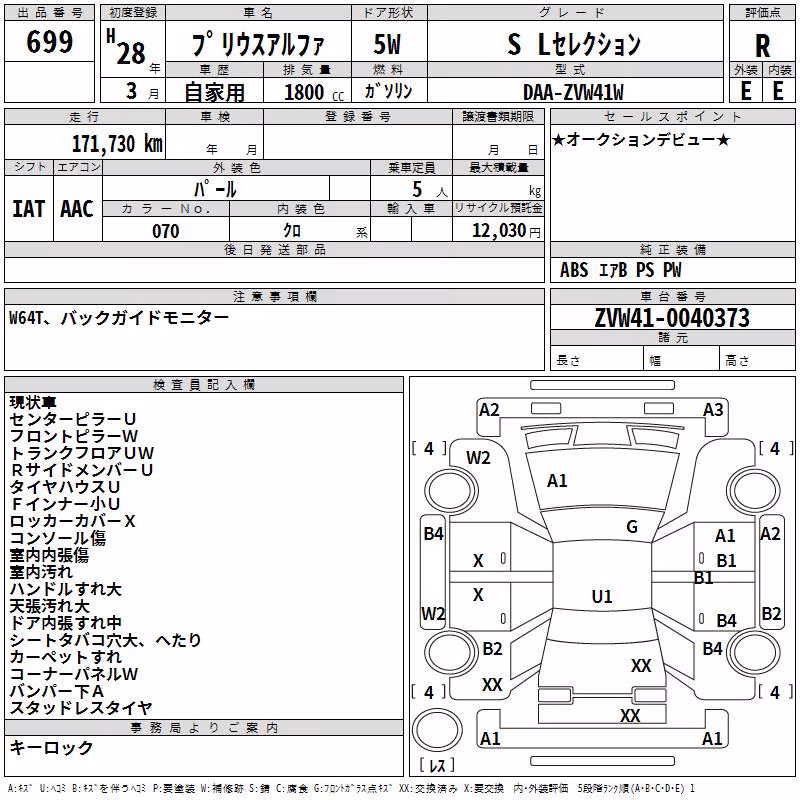Click lot number 699

click(49, 41)
